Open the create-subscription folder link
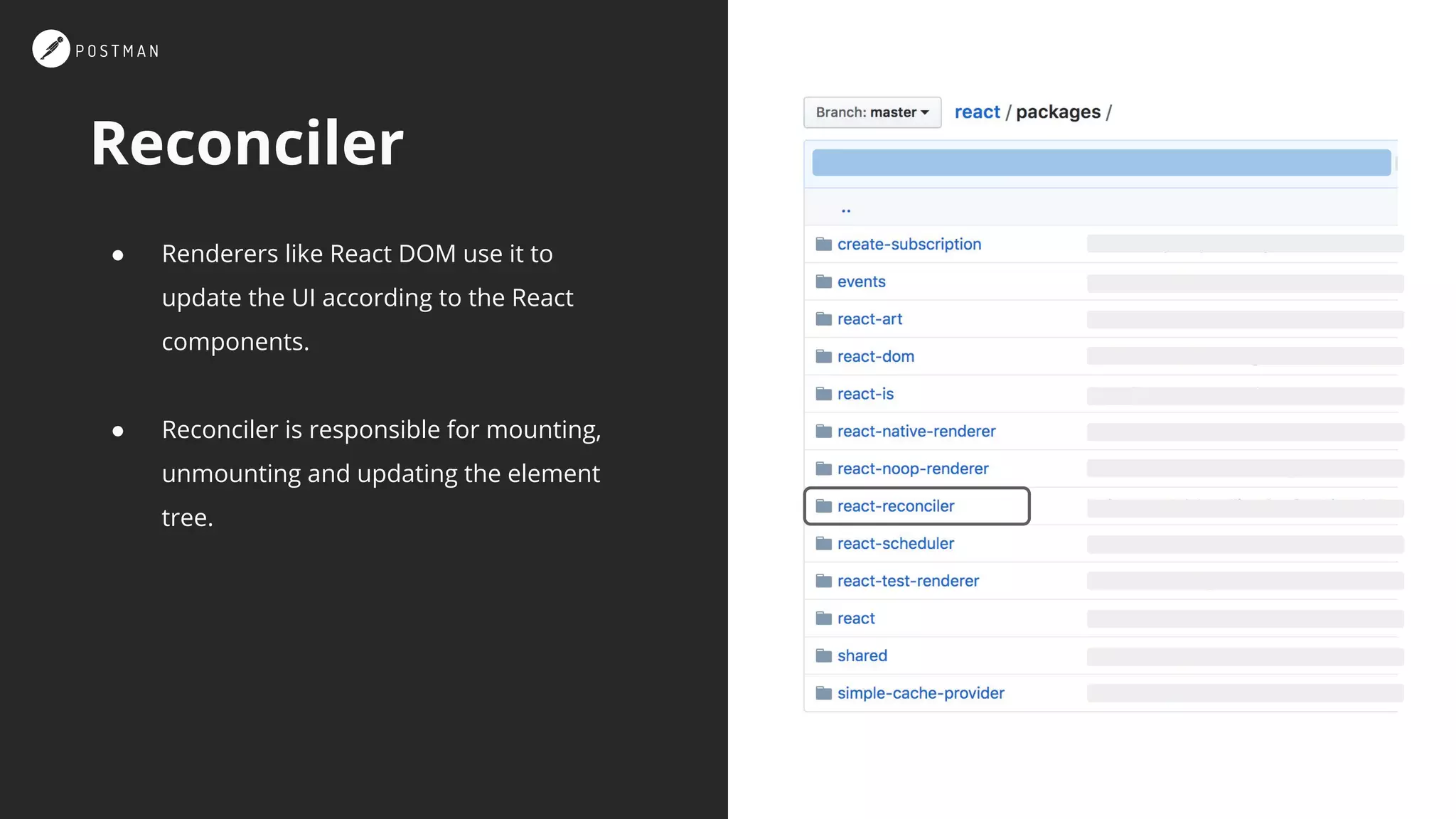Image resolution: width=1456 pixels, height=819 pixels. click(909, 245)
